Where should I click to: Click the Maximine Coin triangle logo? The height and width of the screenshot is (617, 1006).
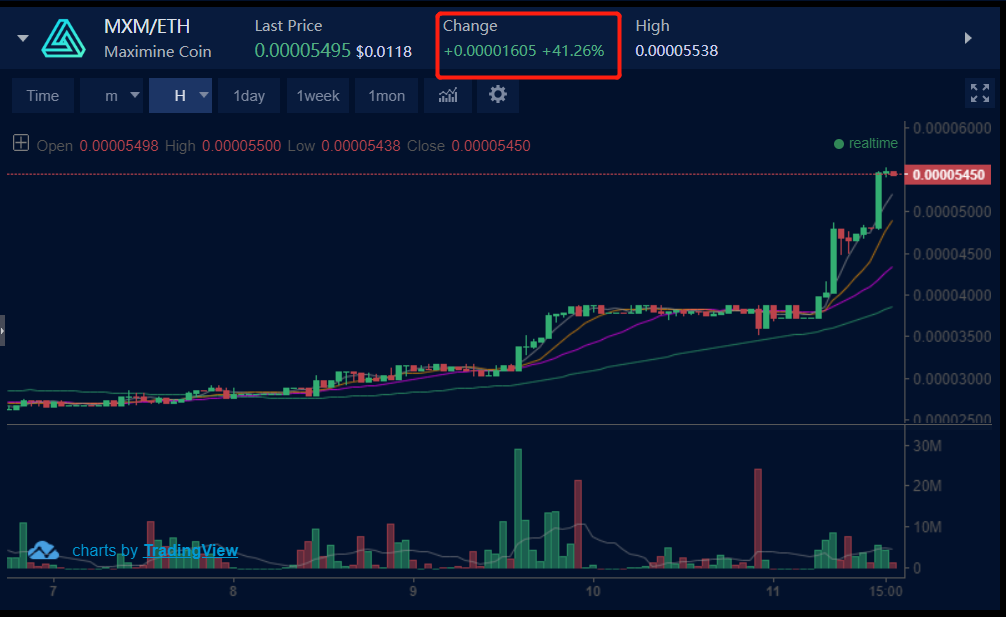pyautogui.click(x=64, y=38)
